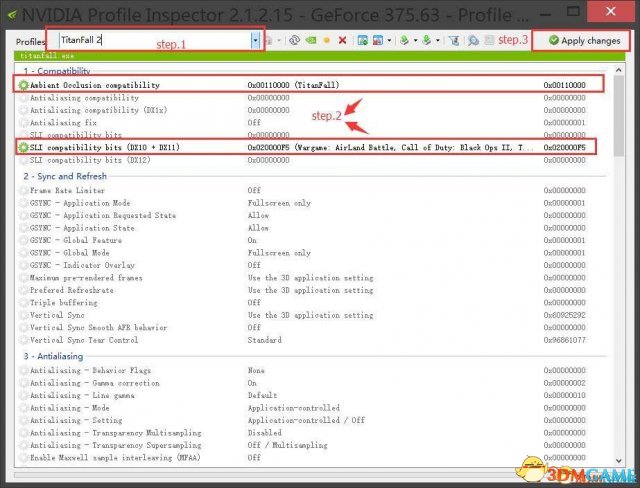Click scrollbar down arrow of settings list
640x488 pixels.
point(619,461)
